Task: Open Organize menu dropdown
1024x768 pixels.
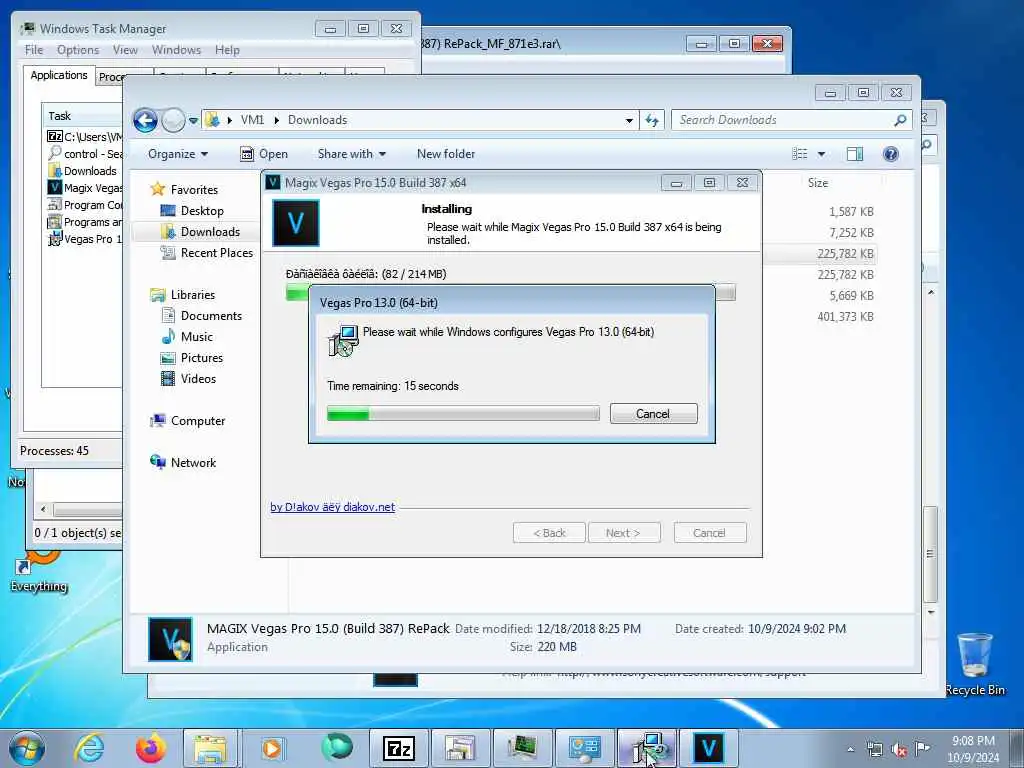Action: tap(178, 154)
